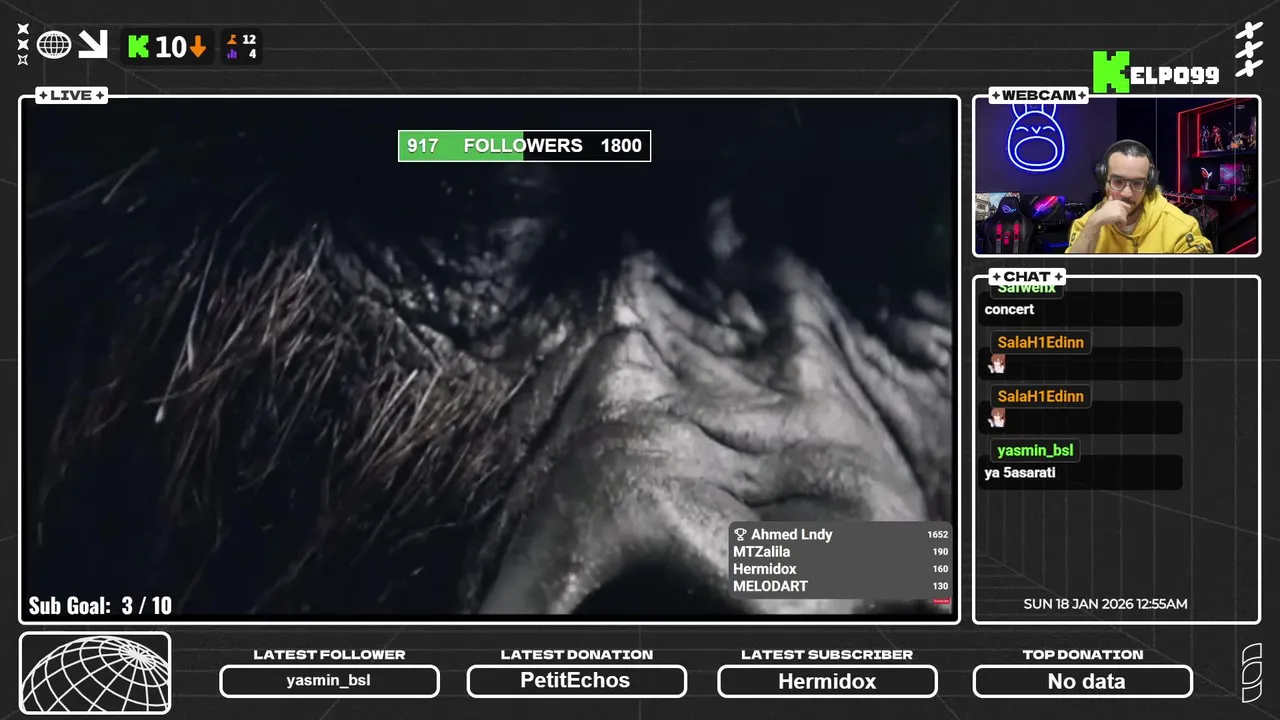
Task: Click the Ahmed Lndy leaderboard row
Action: pyautogui.click(x=840, y=534)
